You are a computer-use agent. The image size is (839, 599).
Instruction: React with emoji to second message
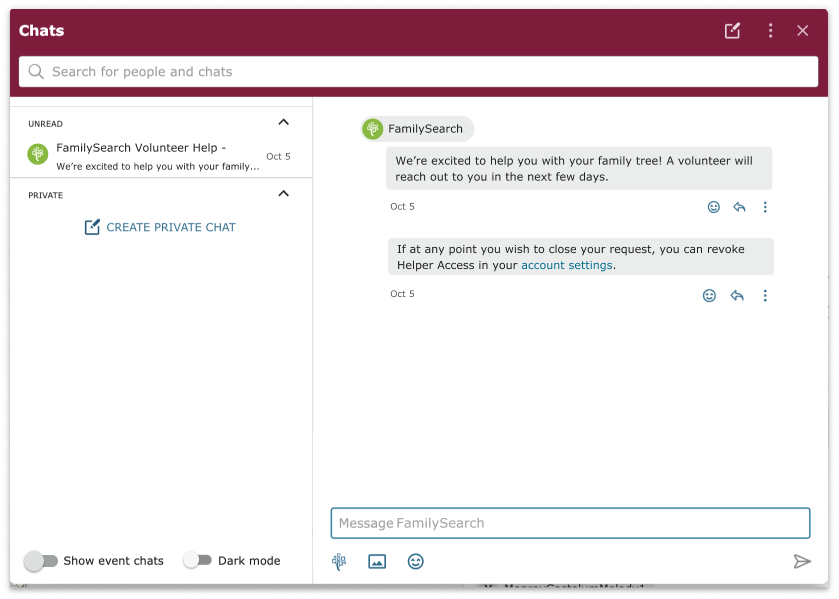(x=709, y=296)
